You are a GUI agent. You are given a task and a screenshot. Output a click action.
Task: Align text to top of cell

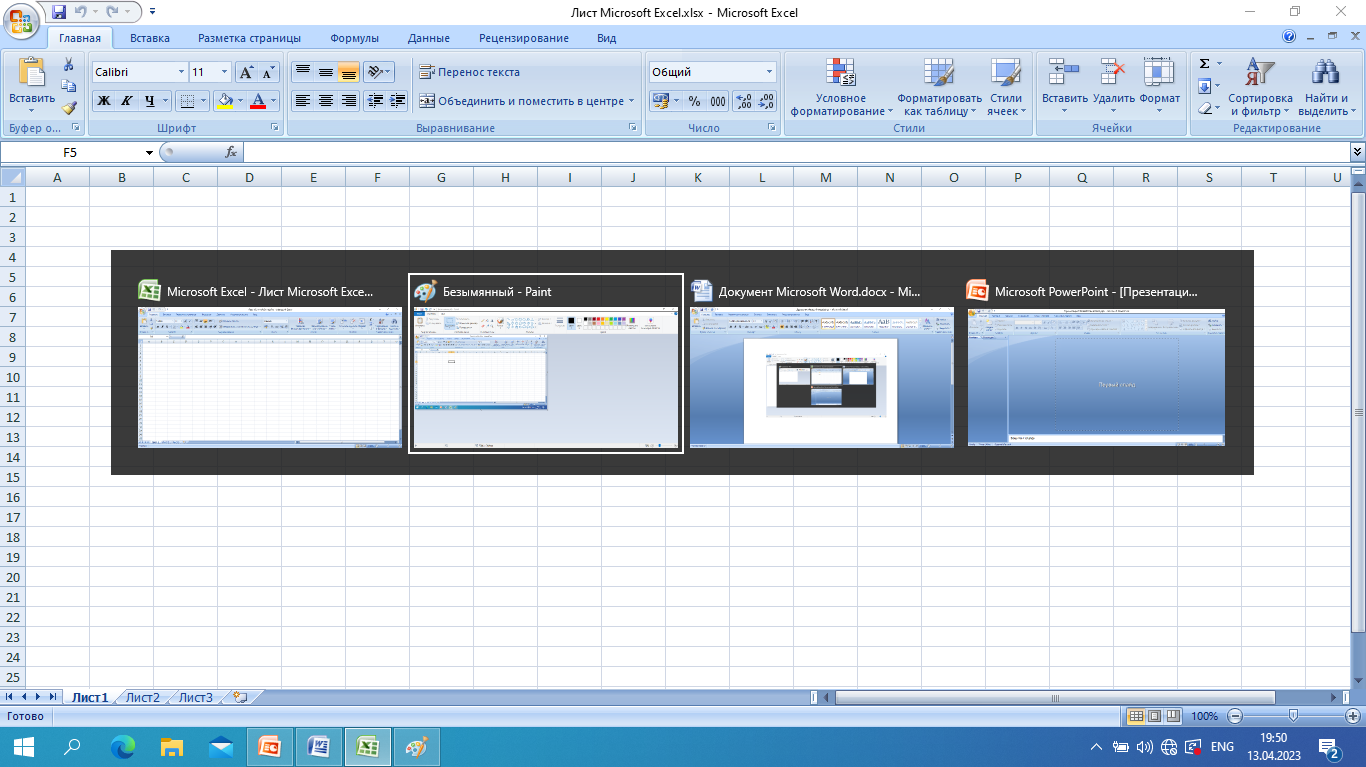click(x=303, y=72)
